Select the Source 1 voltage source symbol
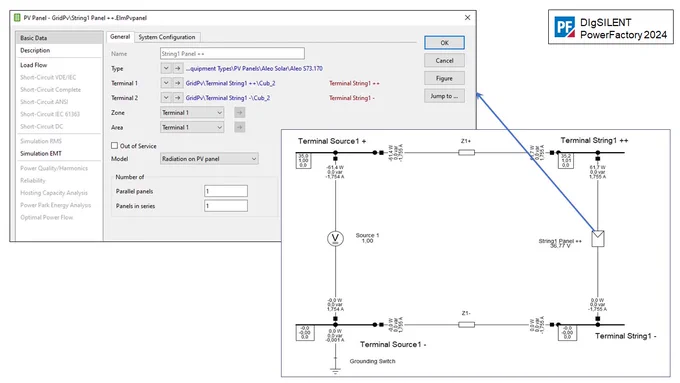Viewport: 680px width, 383px height. (335, 238)
